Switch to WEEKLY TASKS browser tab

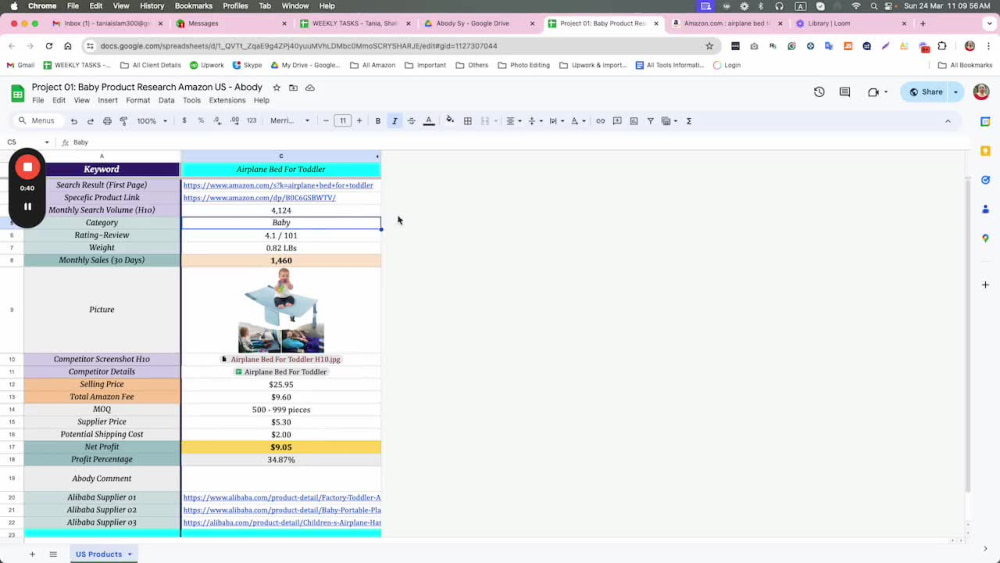(354, 24)
